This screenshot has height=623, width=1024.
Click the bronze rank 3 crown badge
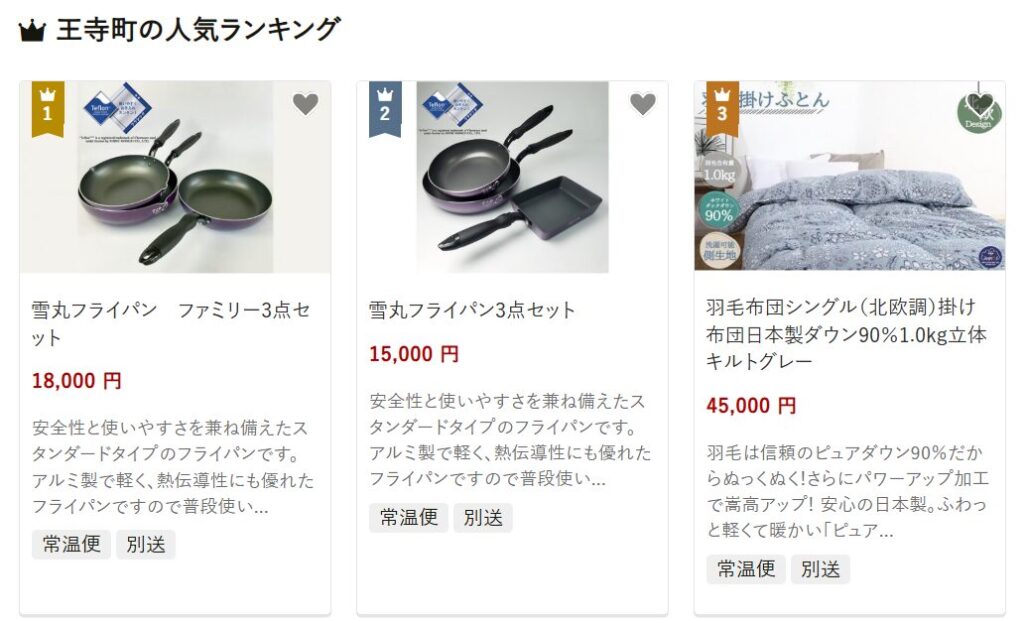[x=722, y=109]
